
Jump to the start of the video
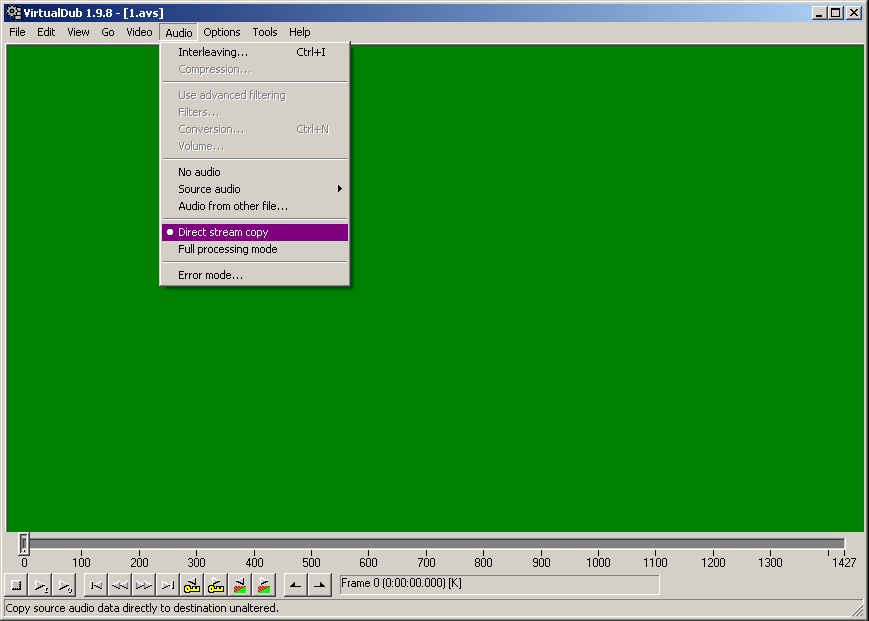tap(96, 585)
